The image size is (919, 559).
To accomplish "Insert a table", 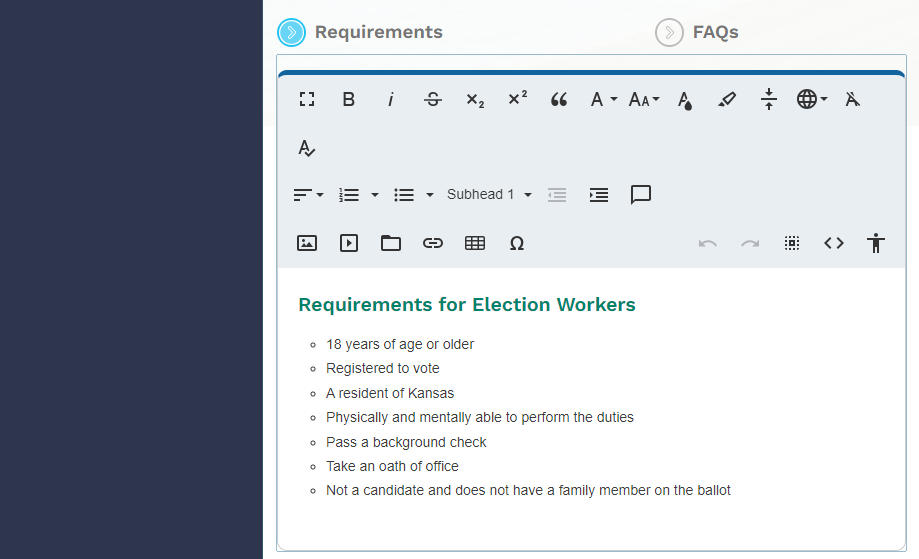I will 475,243.
